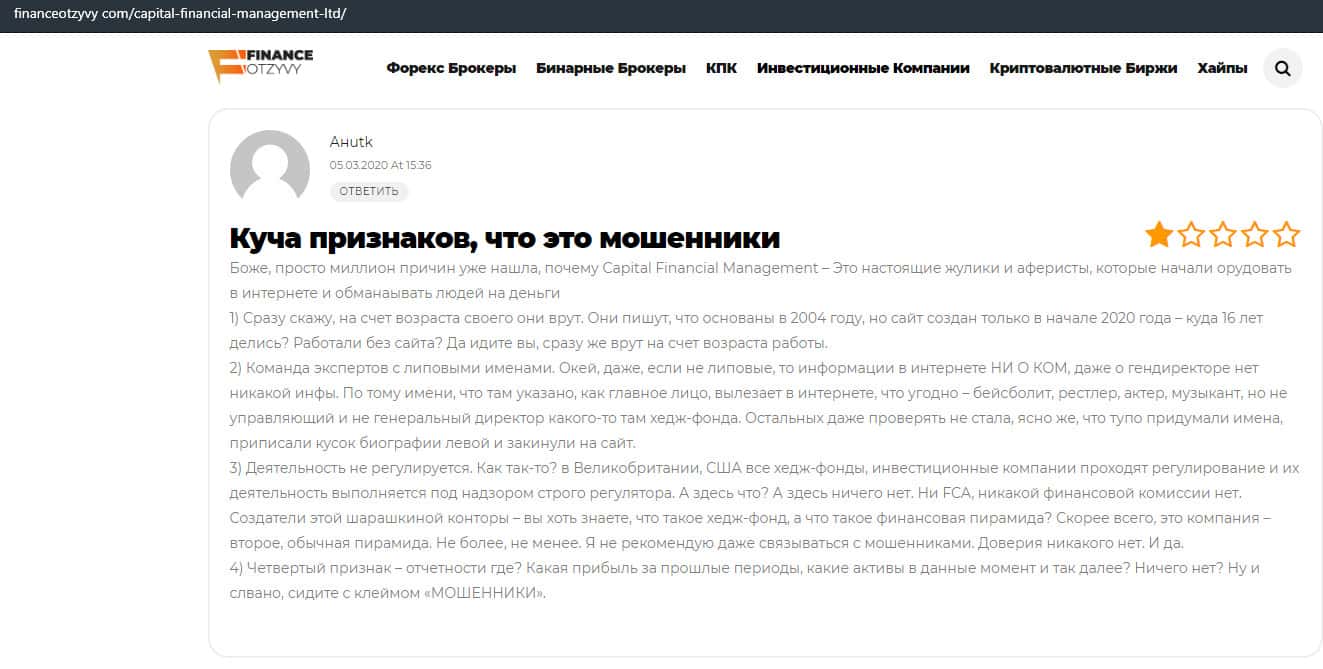This screenshot has width=1323, height=669.
Task: Click the ОТВЕТИТЬ reply button
Action: click(369, 191)
